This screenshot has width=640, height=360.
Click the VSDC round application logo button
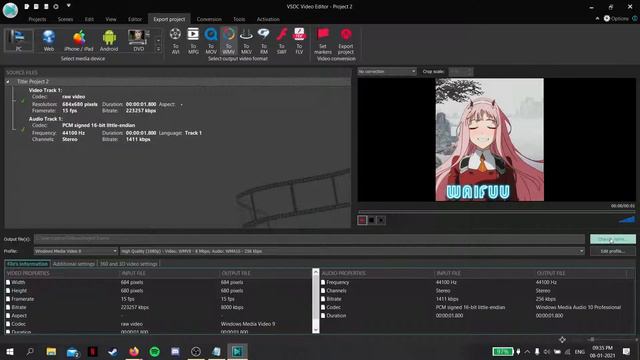[x=10, y=10]
